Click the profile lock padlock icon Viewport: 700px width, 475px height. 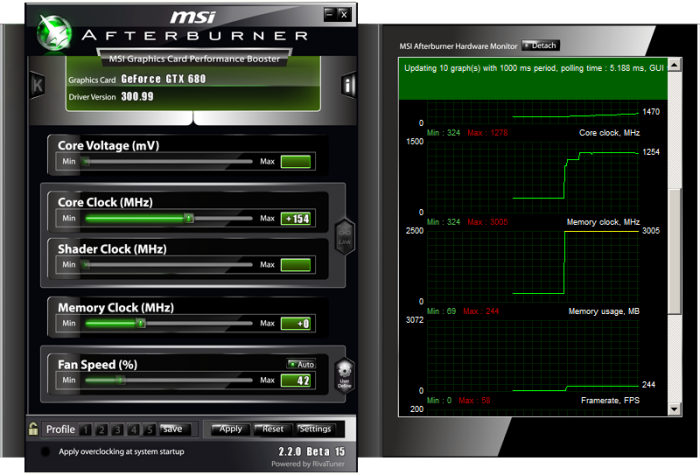coord(33,429)
